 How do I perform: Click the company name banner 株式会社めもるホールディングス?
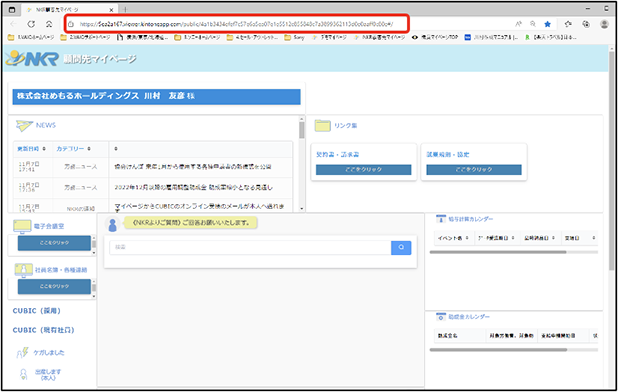[x=156, y=96]
